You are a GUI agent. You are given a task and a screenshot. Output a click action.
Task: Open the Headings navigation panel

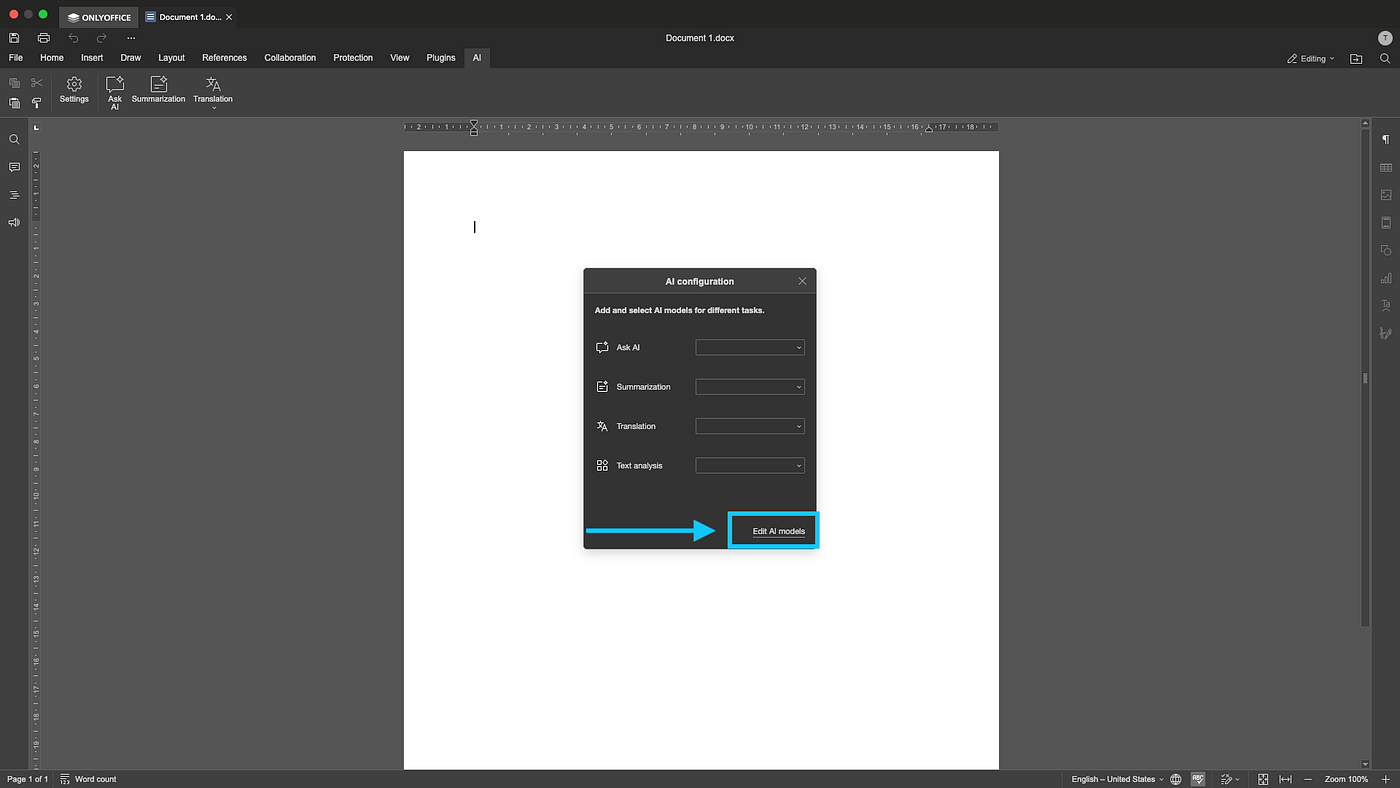(x=14, y=195)
